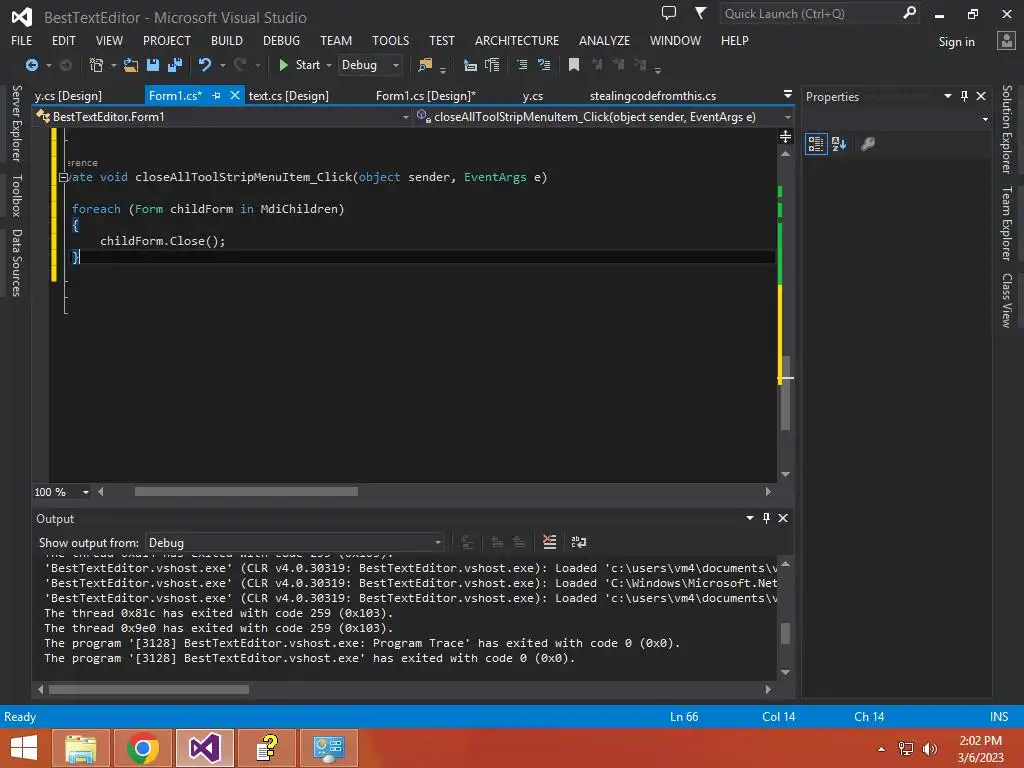Open the Debug configuration dropdown
The width and height of the screenshot is (1024, 768).
point(395,65)
